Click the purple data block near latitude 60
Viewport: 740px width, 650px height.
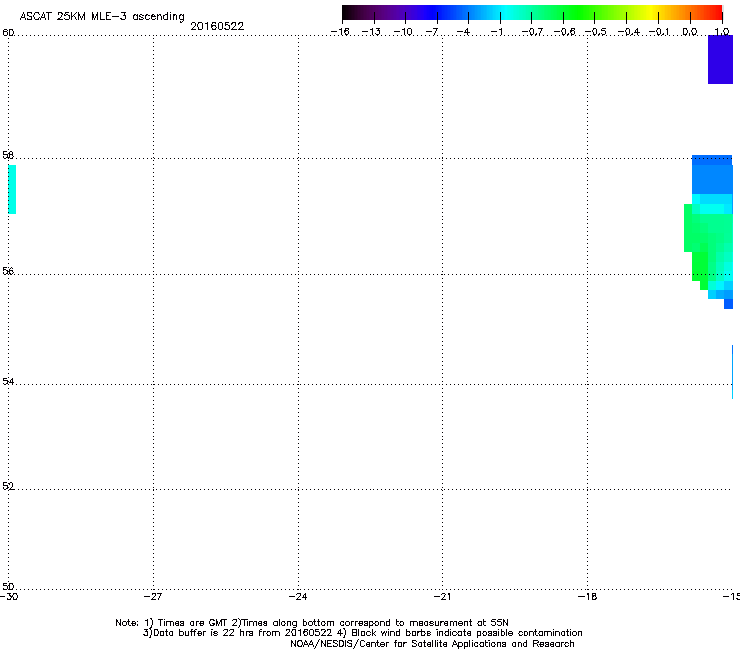tap(720, 59)
